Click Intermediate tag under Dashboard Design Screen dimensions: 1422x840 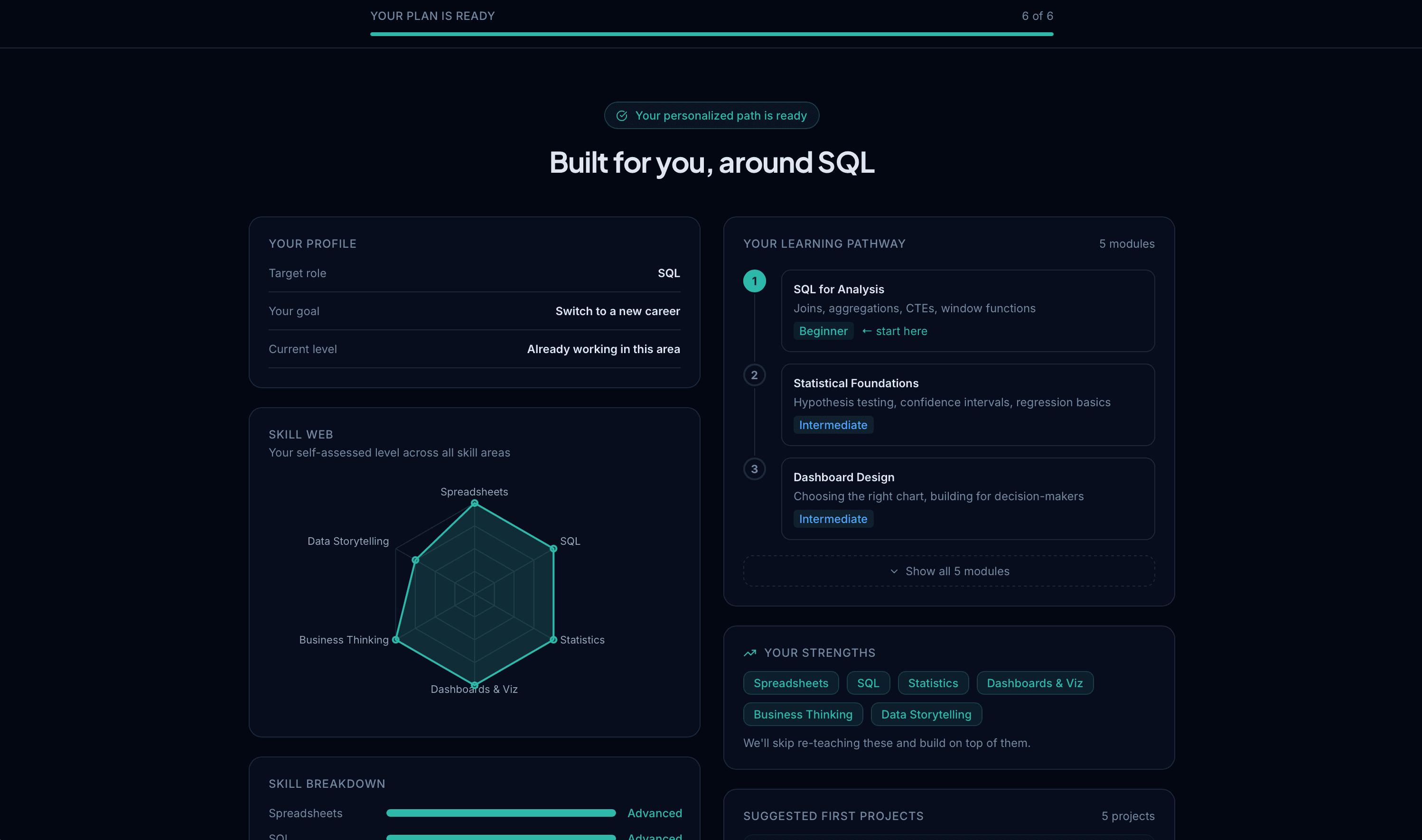[833, 519]
